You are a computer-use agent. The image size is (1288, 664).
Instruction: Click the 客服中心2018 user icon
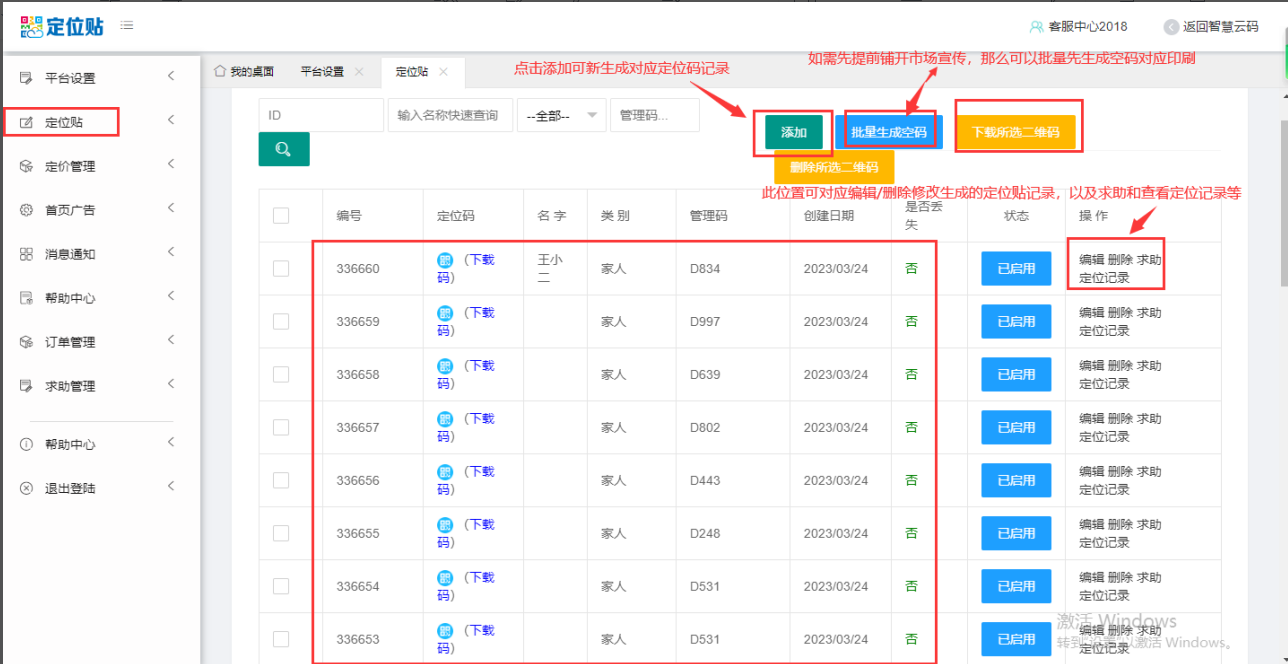point(1036,27)
